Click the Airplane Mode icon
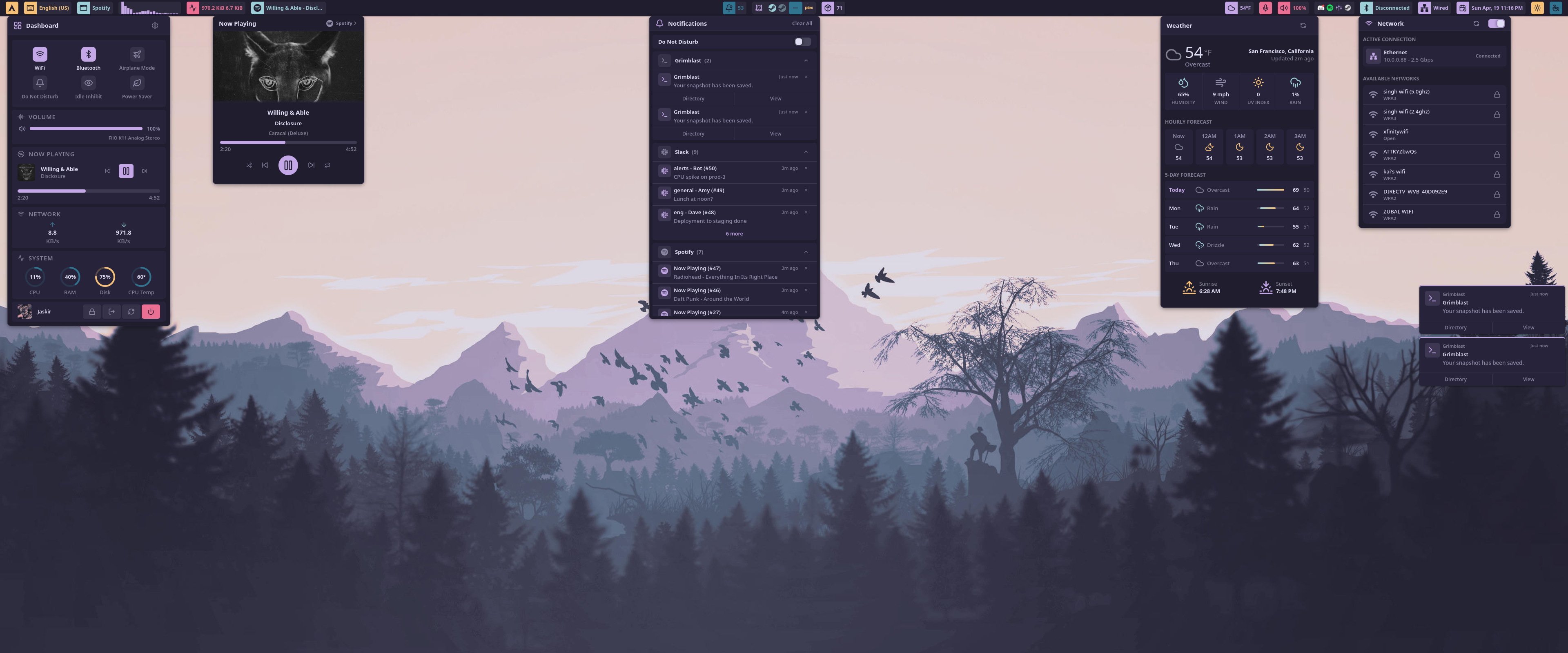The image size is (1568, 653). 137,54
